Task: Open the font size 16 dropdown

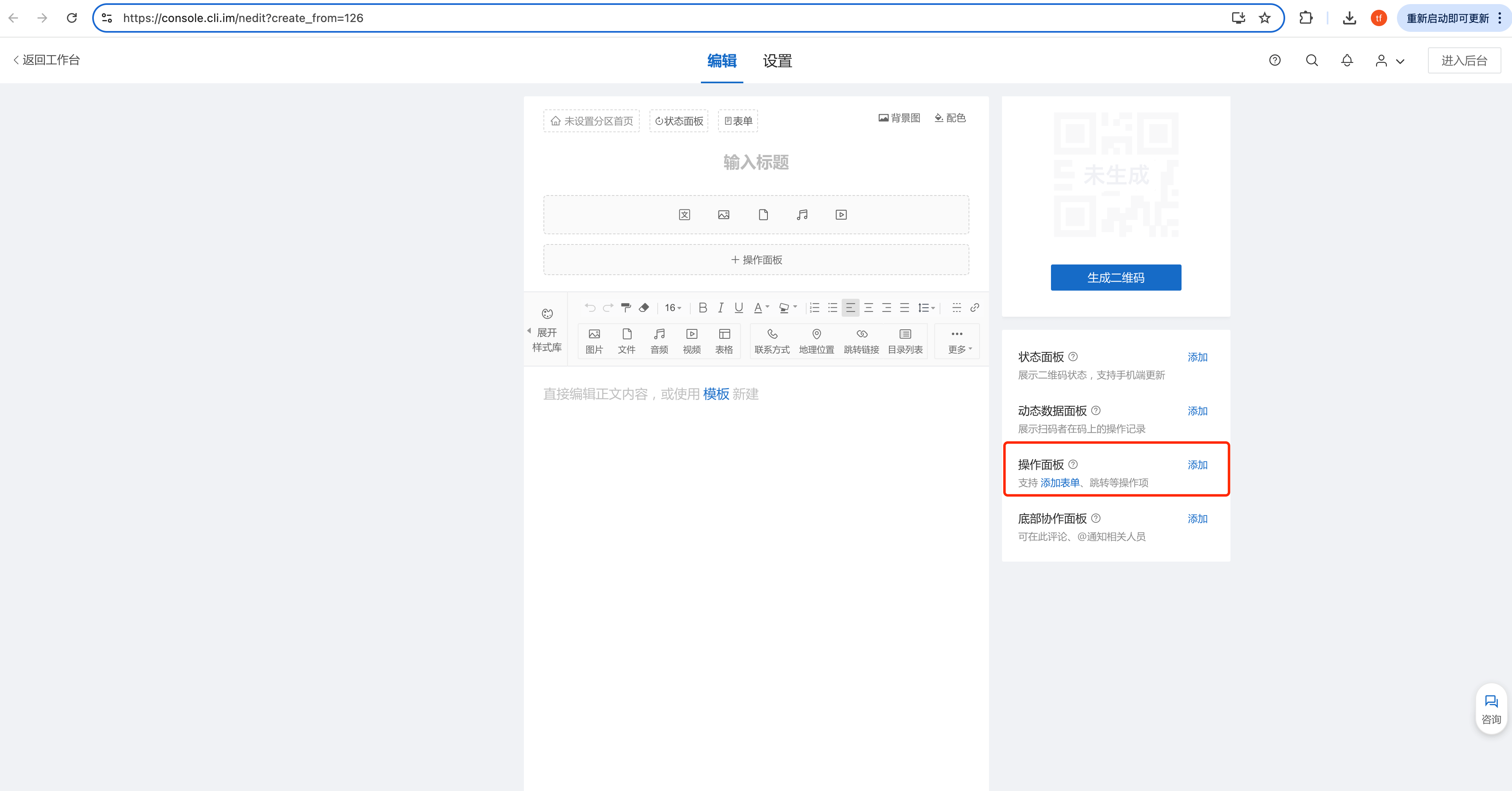Action: pyautogui.click(x=672, y=307)
